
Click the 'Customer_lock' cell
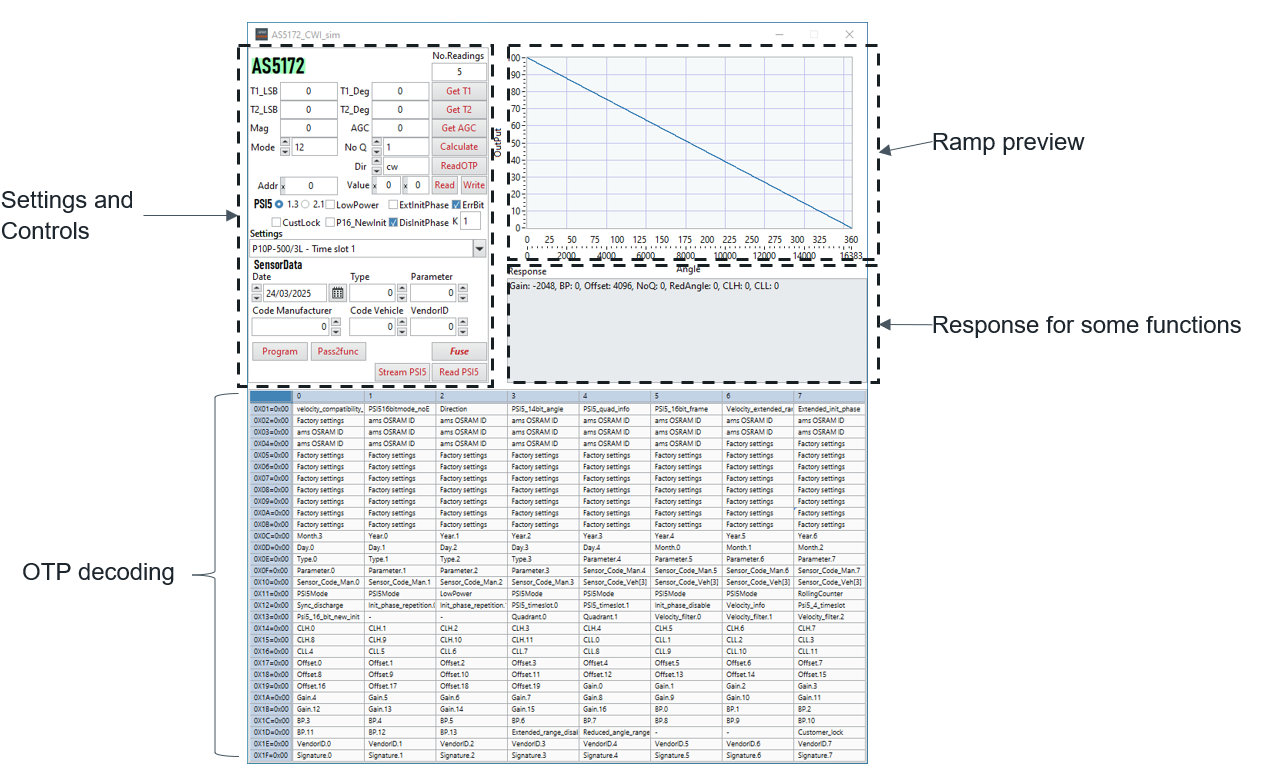830,732
